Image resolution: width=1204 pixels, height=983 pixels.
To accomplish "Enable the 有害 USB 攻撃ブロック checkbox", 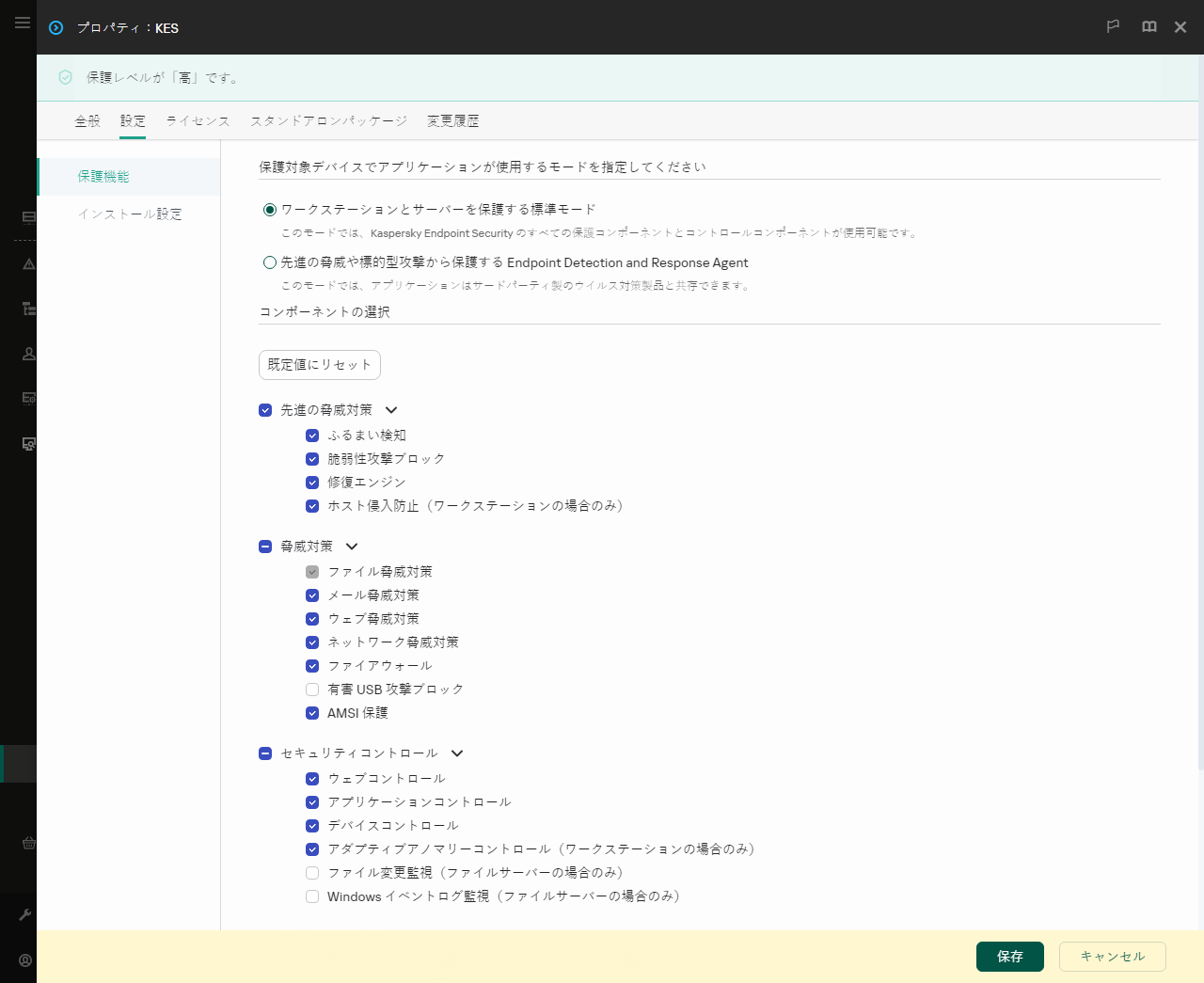I will [312, 690].
